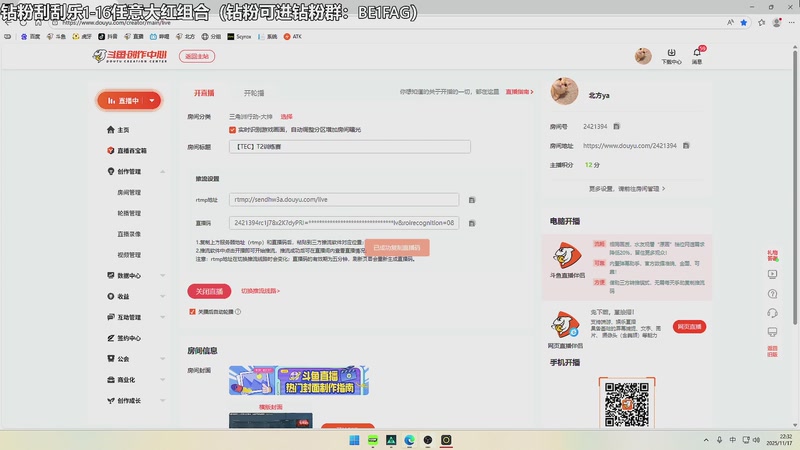The width and height of the screenshot is (800, 450).
Task: Click the 切换推流线路 link
Action: pyautogui.click(x=260, y=291)
